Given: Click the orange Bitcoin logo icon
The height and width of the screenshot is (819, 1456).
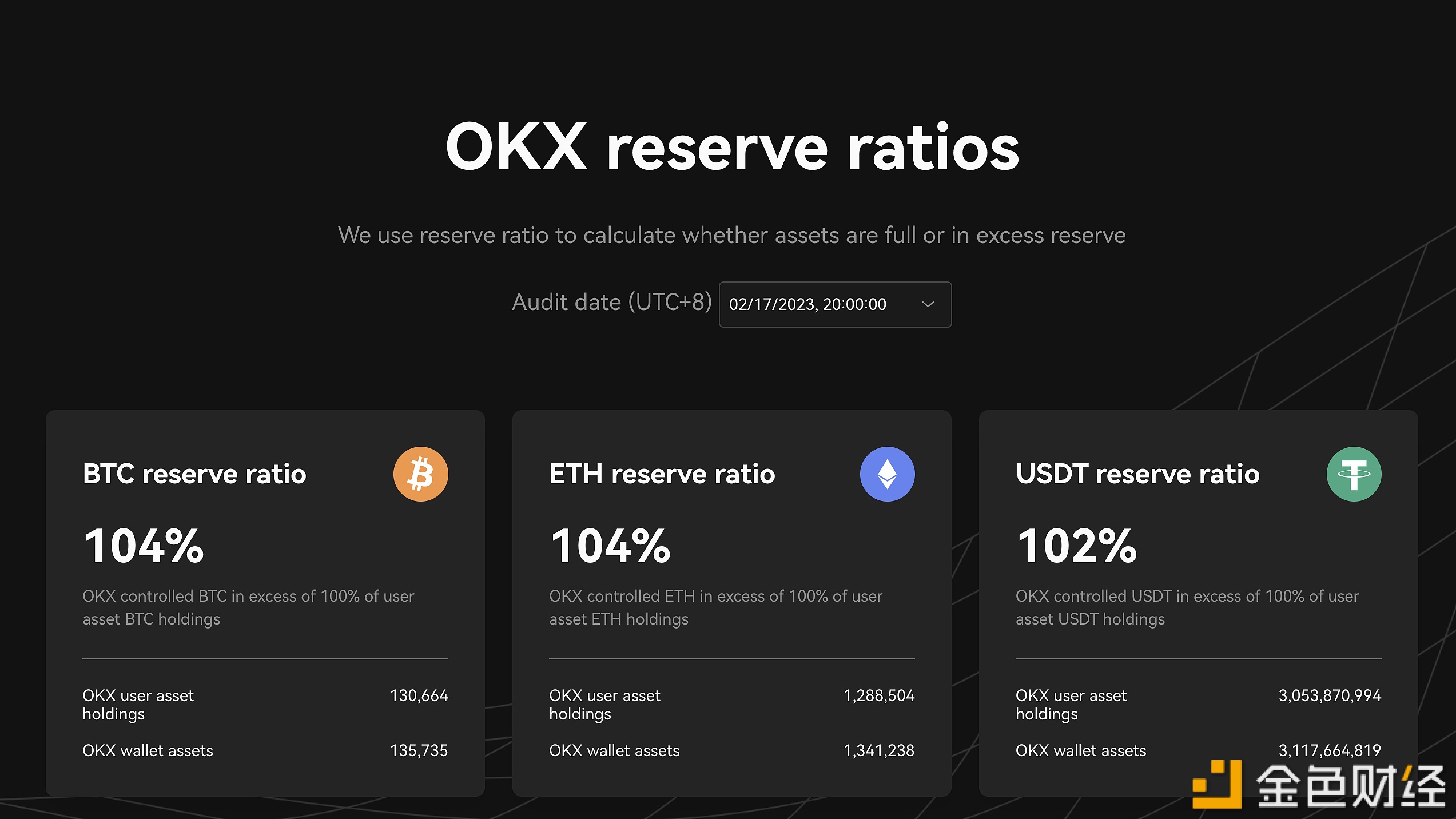Looking at the screenshot, I should 420,474.
